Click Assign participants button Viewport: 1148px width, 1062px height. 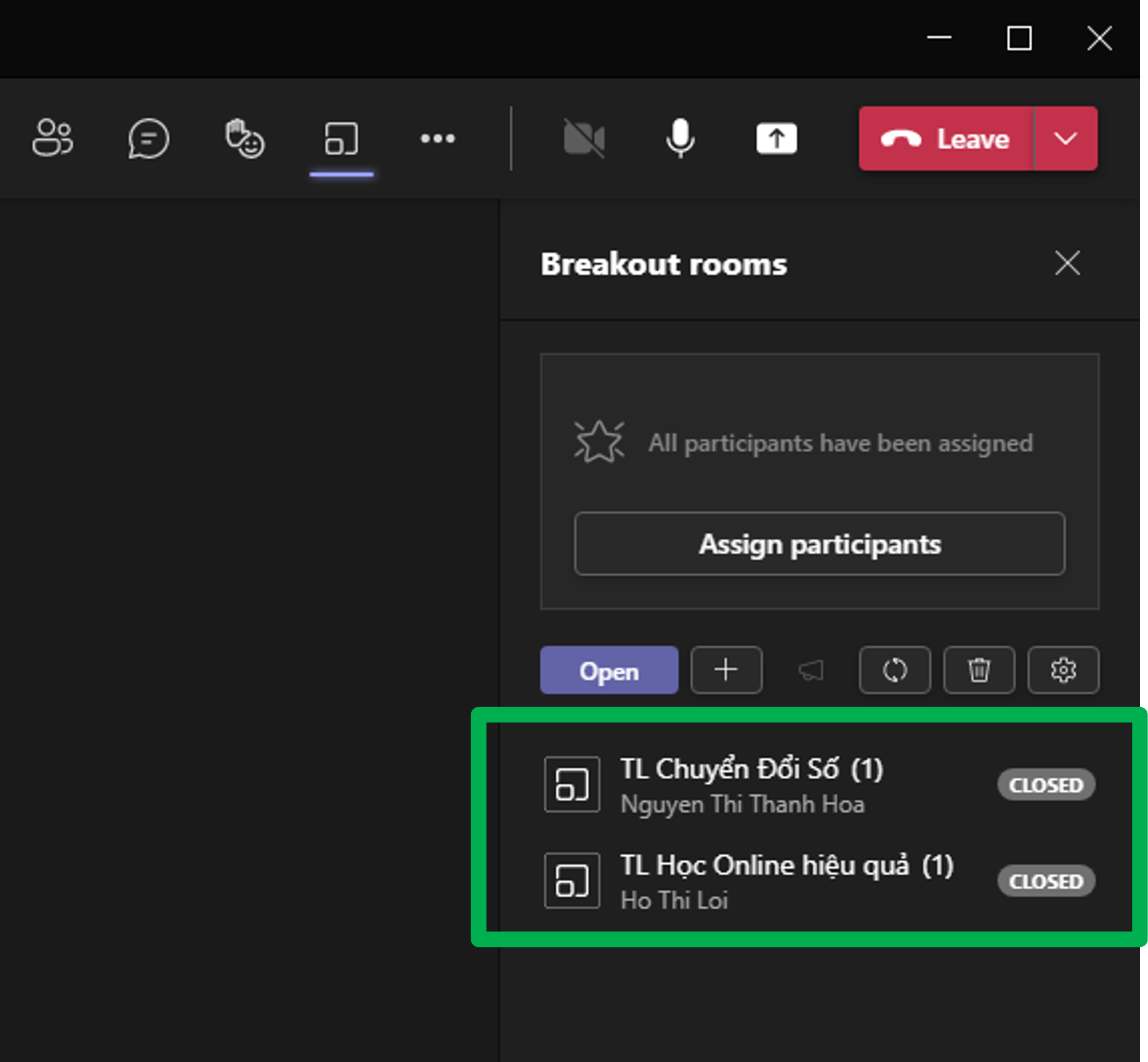[x=819, y=544]
